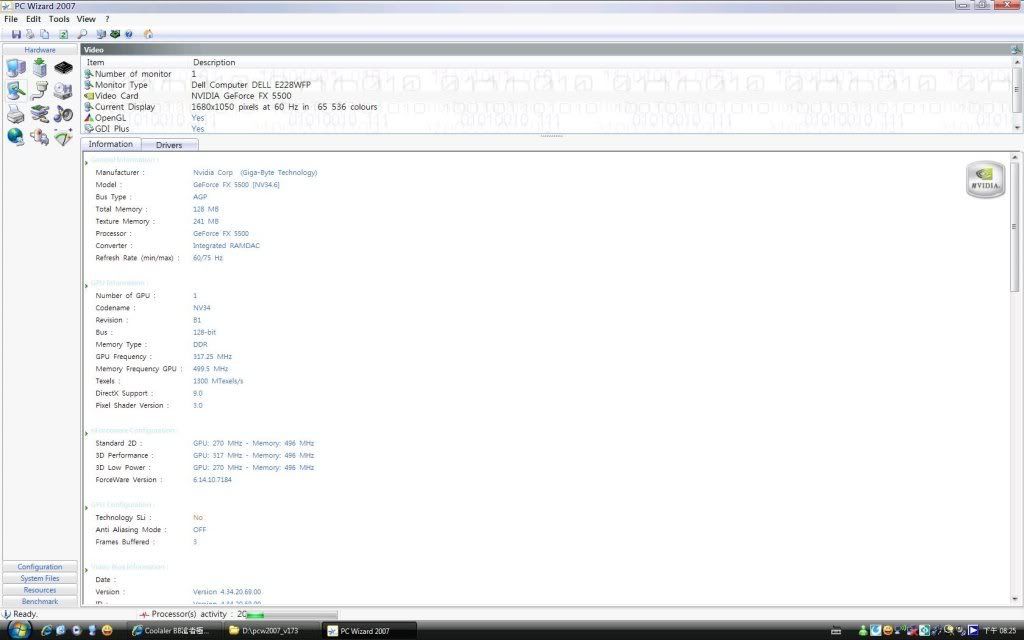Collapse the Performance Configuration section arrow
The height and width of the screenshot is (640, 1024).
86,433
